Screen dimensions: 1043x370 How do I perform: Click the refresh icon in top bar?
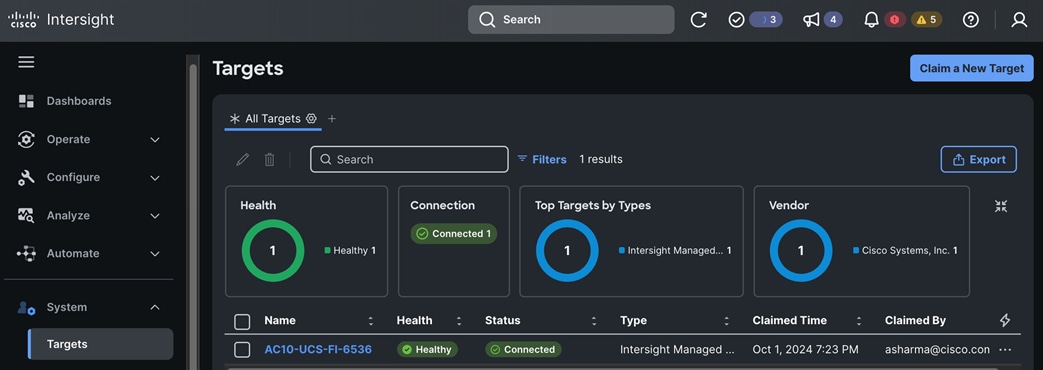tap(698, 20)
